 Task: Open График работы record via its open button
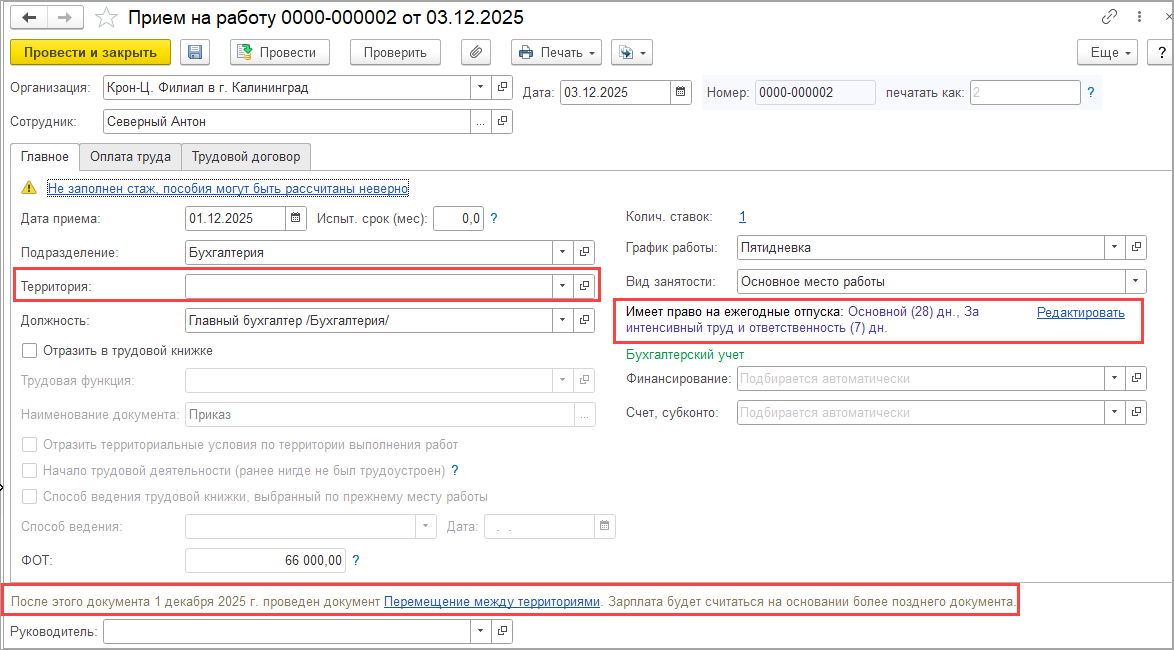1137,246
